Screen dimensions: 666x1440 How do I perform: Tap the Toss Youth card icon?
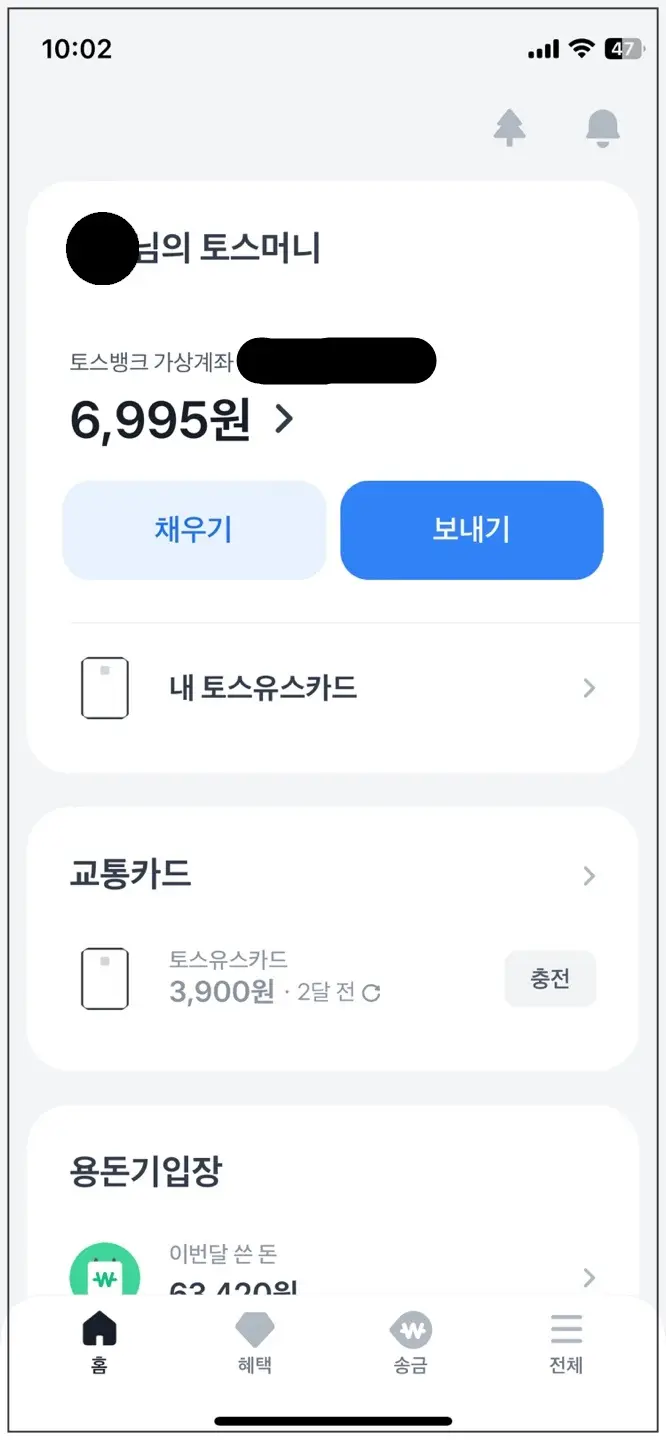pyautogui.click(x=104, y=687)
